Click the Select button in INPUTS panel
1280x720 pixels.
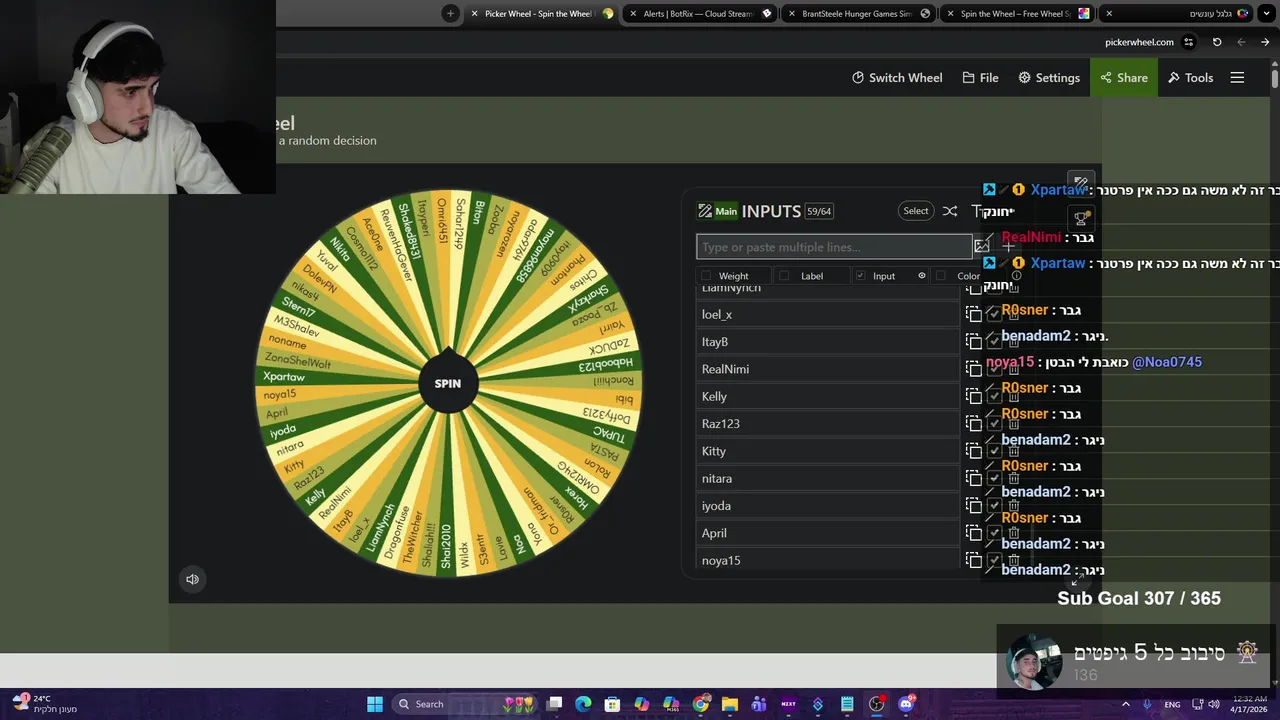point(916,211)
